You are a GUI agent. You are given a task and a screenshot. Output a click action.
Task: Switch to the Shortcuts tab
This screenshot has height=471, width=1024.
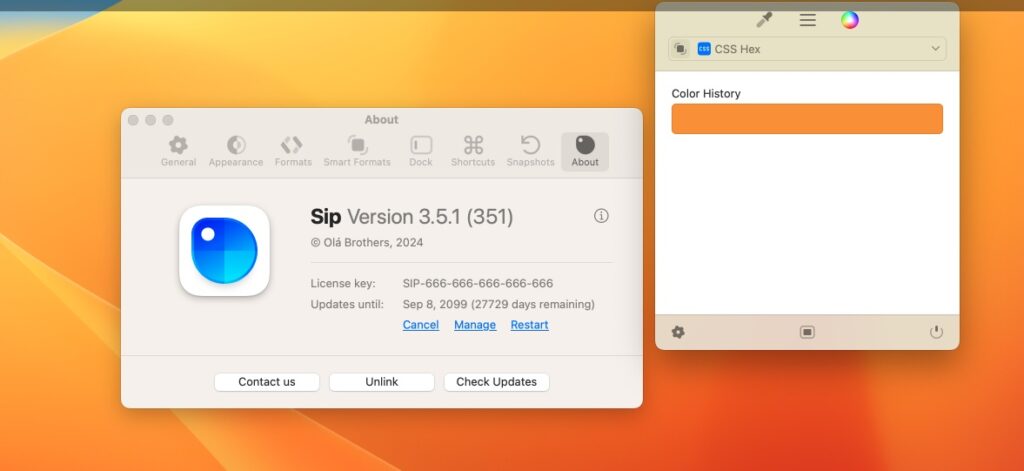(x=473, y=152)
